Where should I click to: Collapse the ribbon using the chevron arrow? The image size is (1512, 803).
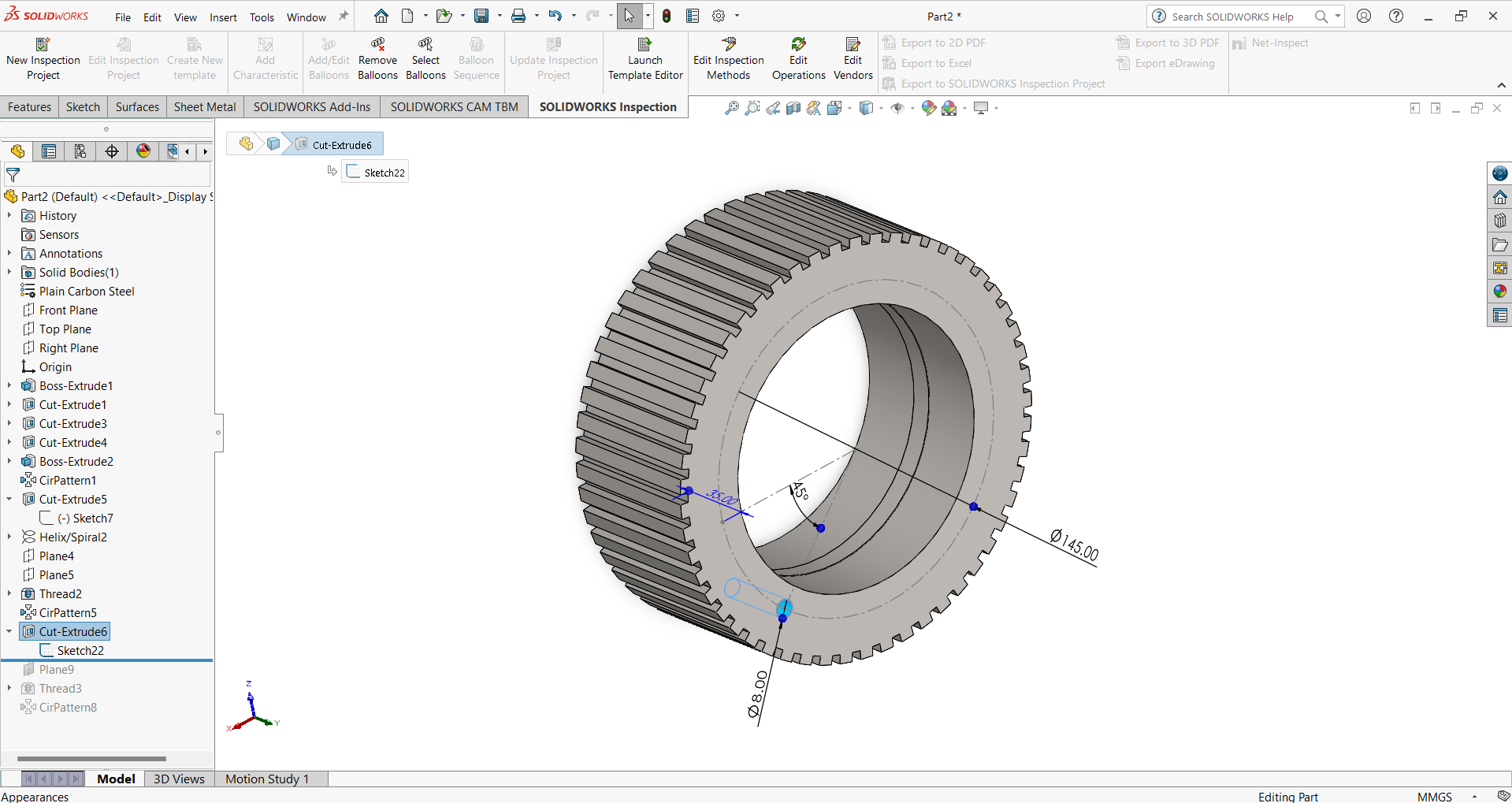click(x=1501, y=85)
